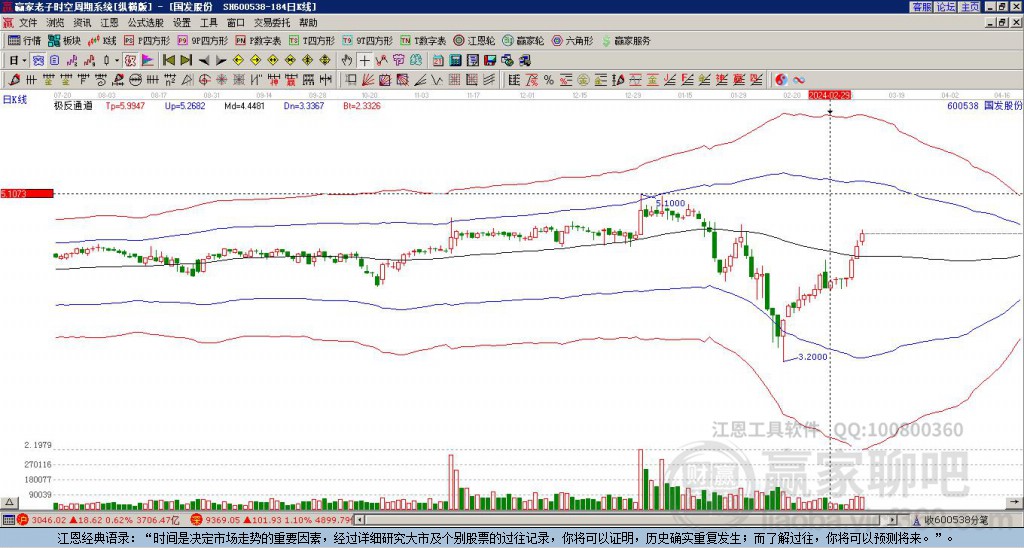The height and width of the screenshot is (548, 1024).
Task: Select the red pen drawing tool
Action: [x=14, y=80]
